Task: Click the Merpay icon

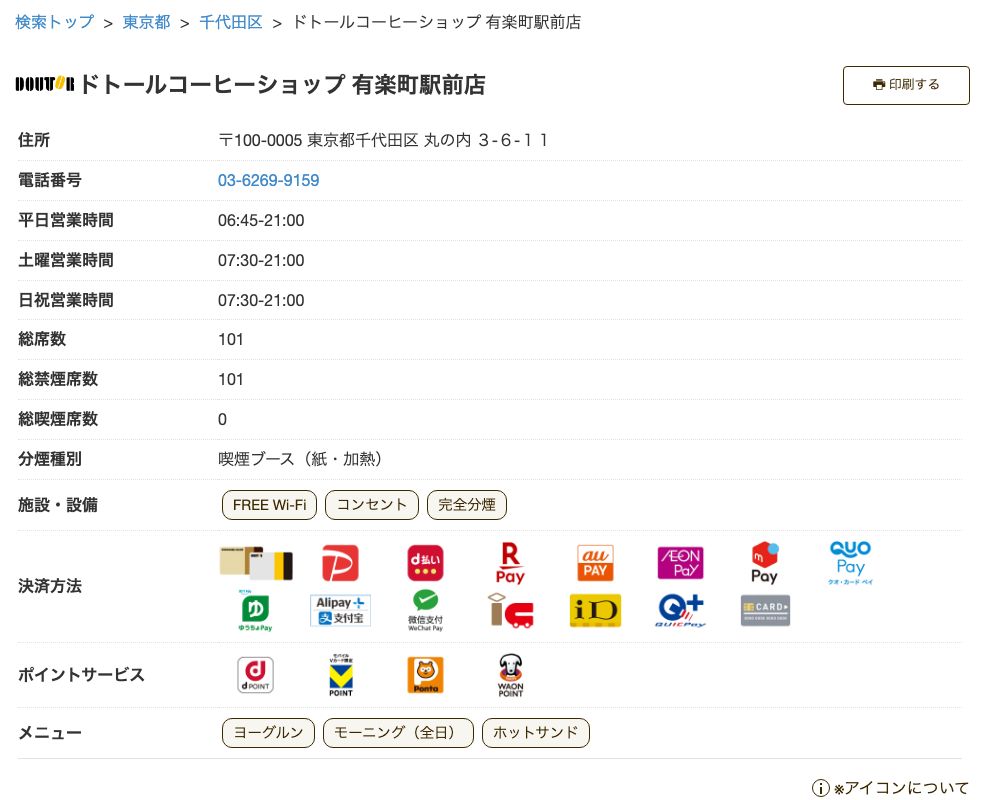Action: click(765, 563)
